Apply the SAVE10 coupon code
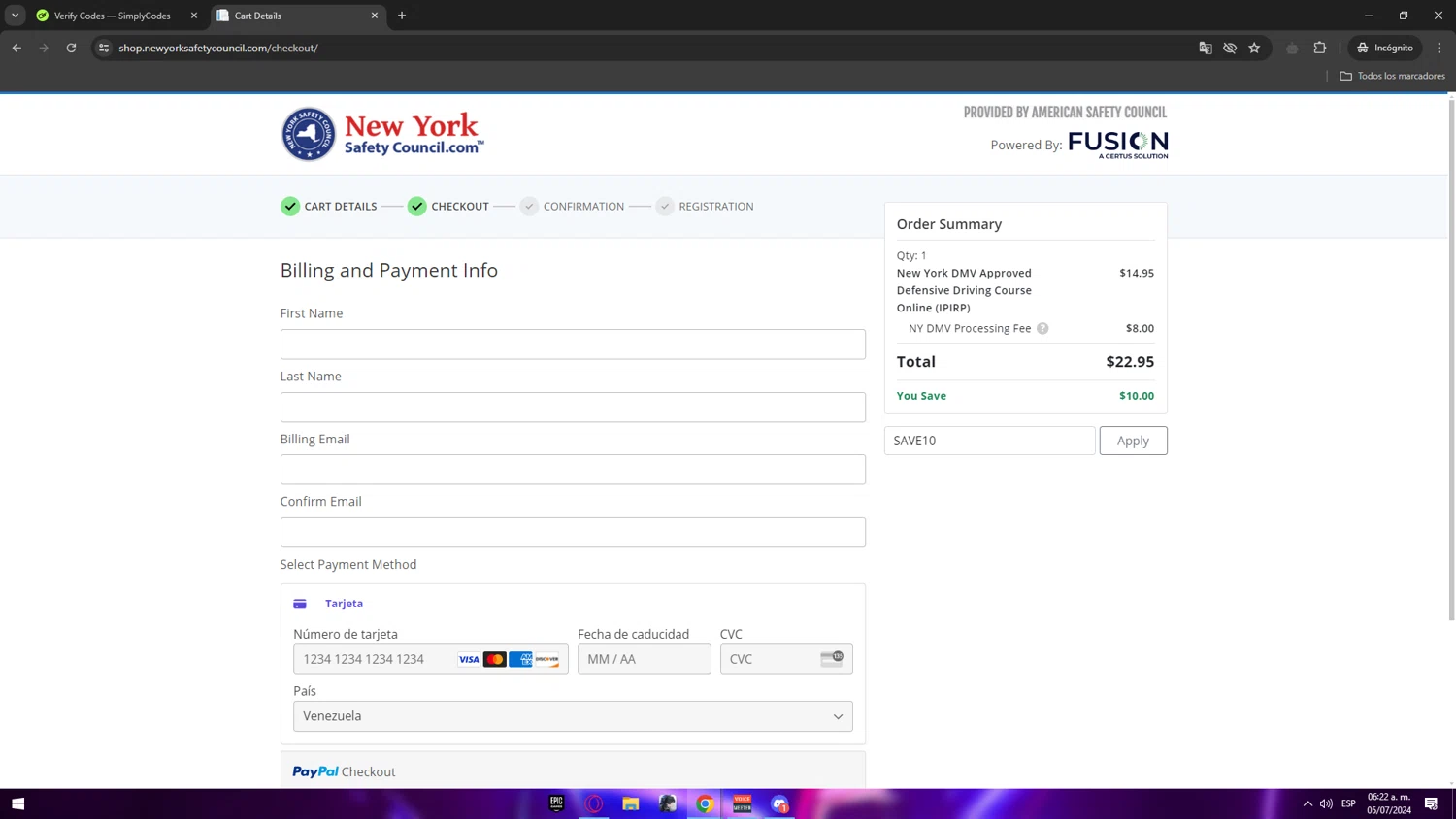 [1133, 441]
